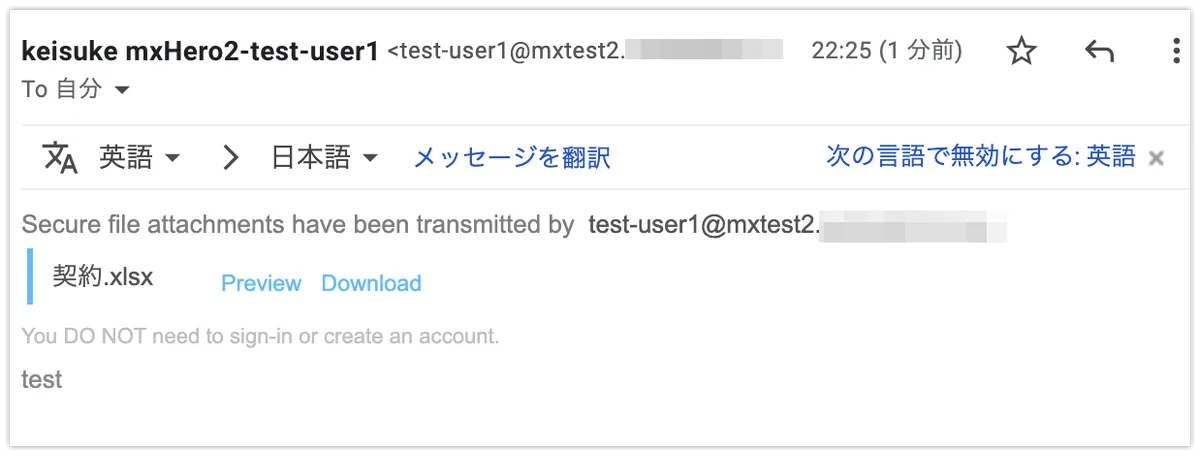Click メッセージを翻訳 to translate the message
The height and width of the screenshot is (456, 1200).
click(511, 158)
